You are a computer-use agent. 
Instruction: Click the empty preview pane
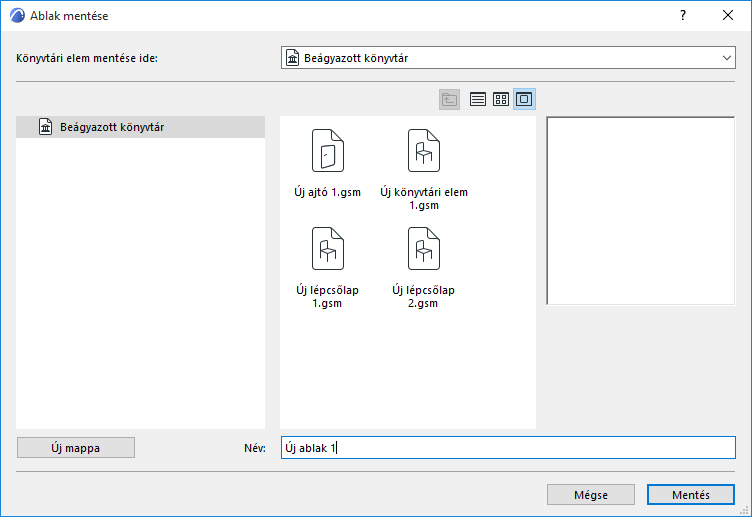(641, 211)
